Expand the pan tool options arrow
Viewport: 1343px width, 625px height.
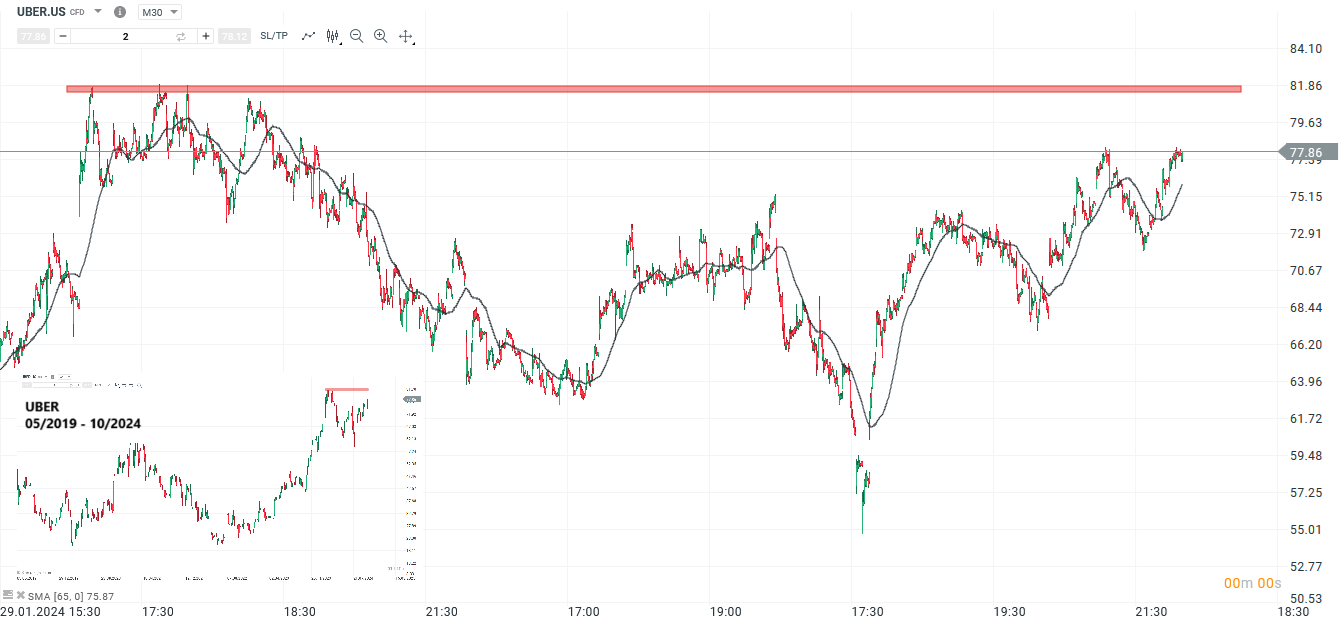pos(412,42)
